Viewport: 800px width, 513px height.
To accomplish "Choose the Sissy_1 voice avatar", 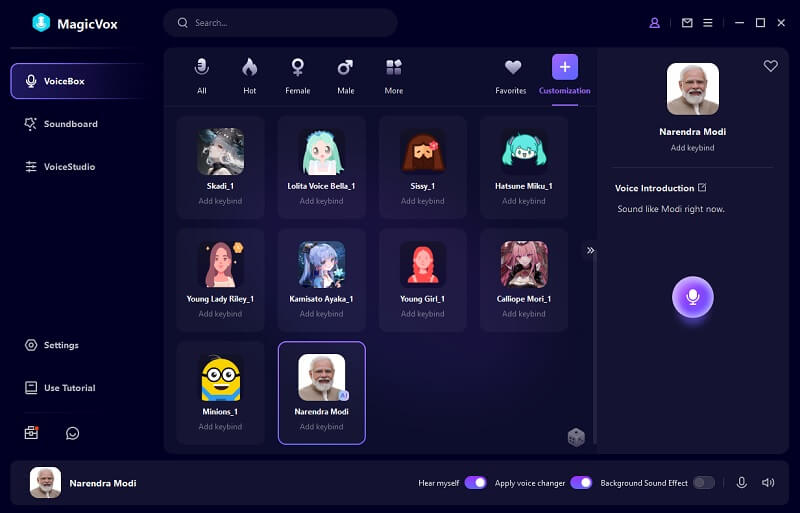I will pyautogui.click(x=422, y=152).
